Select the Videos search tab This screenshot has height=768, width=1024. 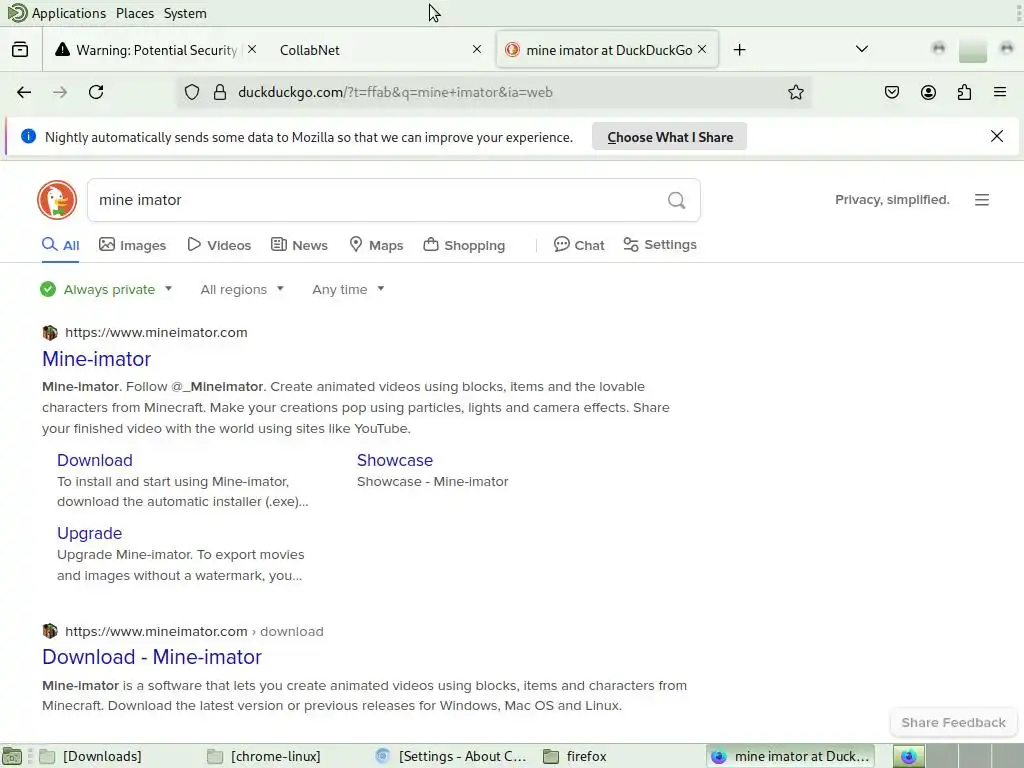(x=219, y=245)
